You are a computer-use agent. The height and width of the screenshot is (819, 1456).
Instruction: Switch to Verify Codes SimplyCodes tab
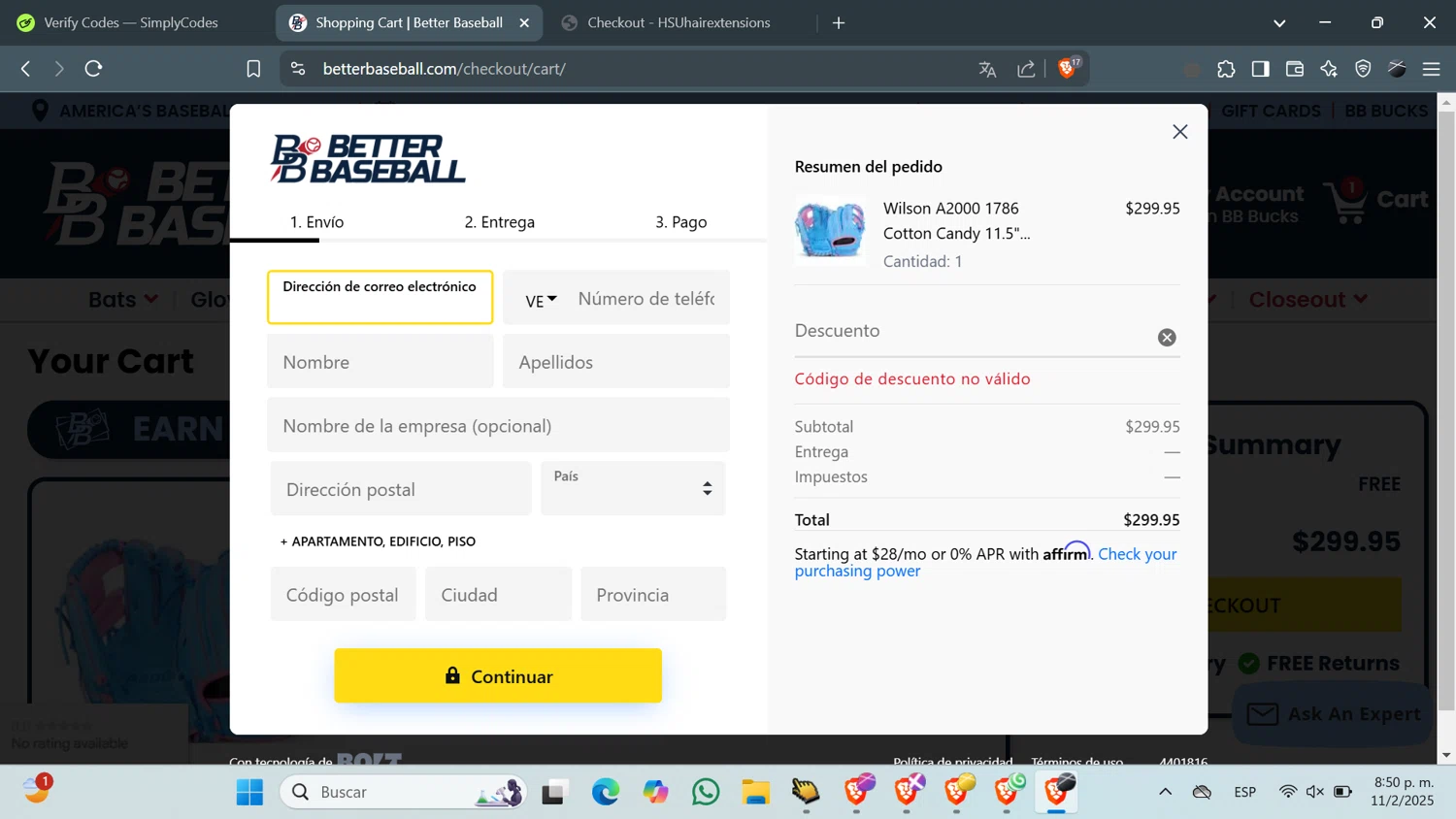coord(131,22)
